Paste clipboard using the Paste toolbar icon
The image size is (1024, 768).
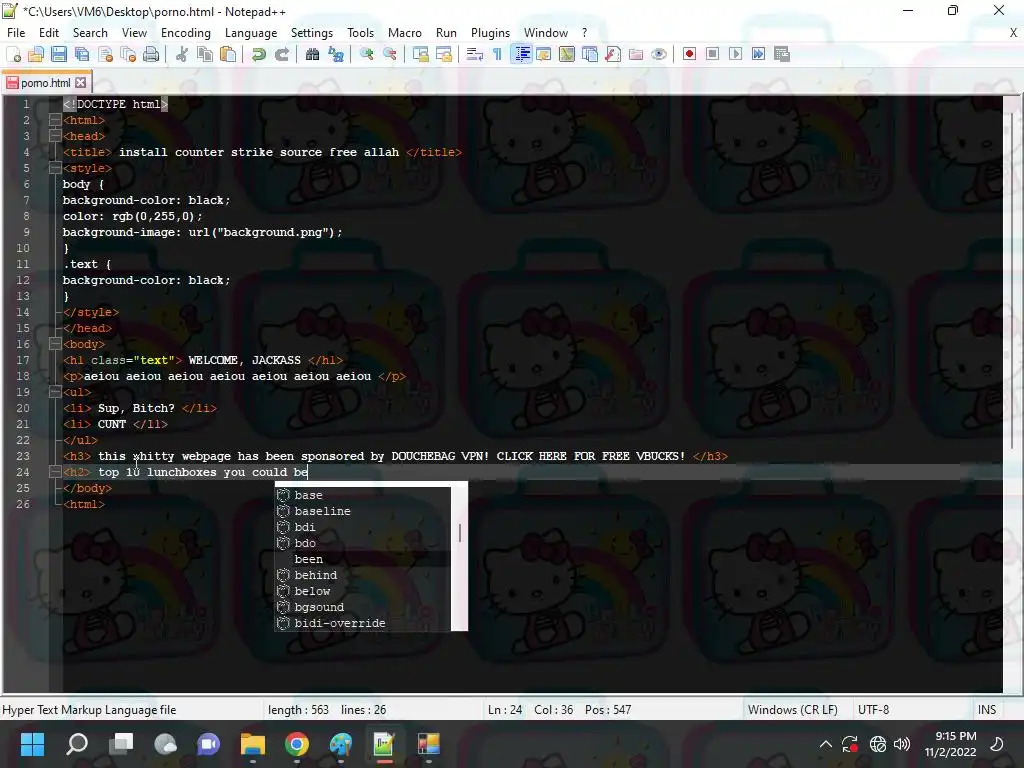pos(228,54)
